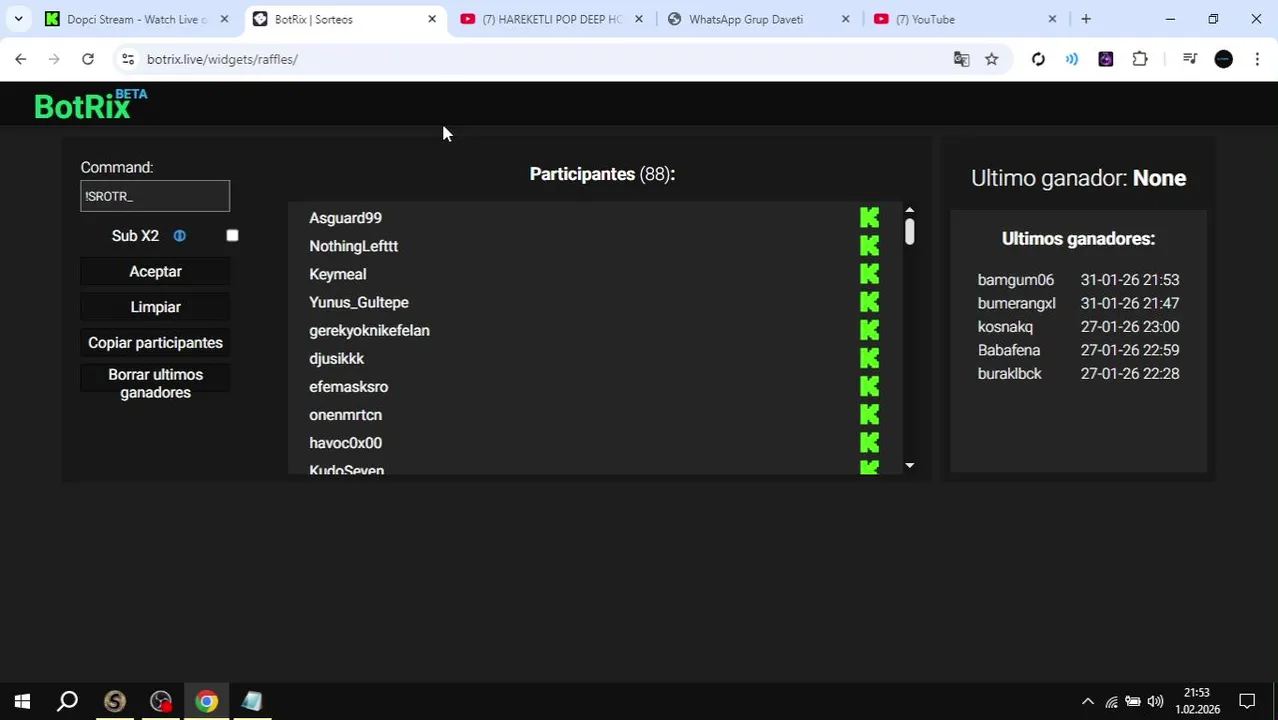The image size is (1278, 720).
Task: Click past winner Babafena
Action: click(1008, 350)
